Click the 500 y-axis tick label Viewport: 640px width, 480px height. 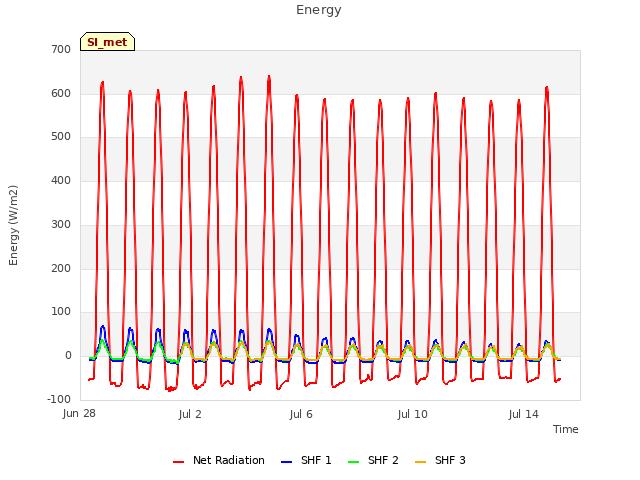point(61,137)
